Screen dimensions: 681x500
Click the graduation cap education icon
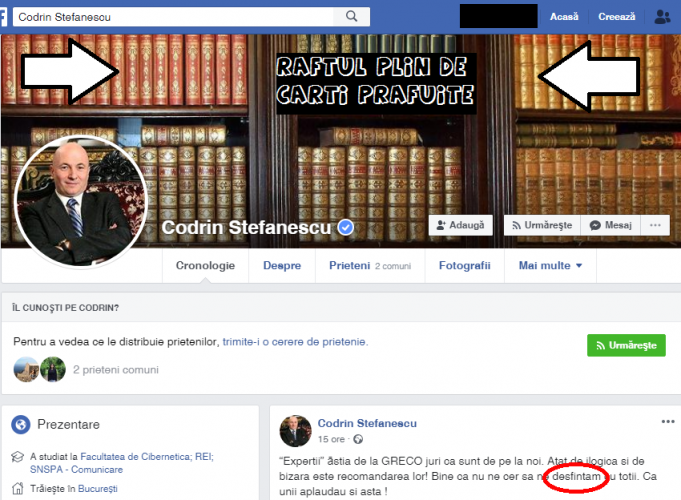[x=17, y=457]
